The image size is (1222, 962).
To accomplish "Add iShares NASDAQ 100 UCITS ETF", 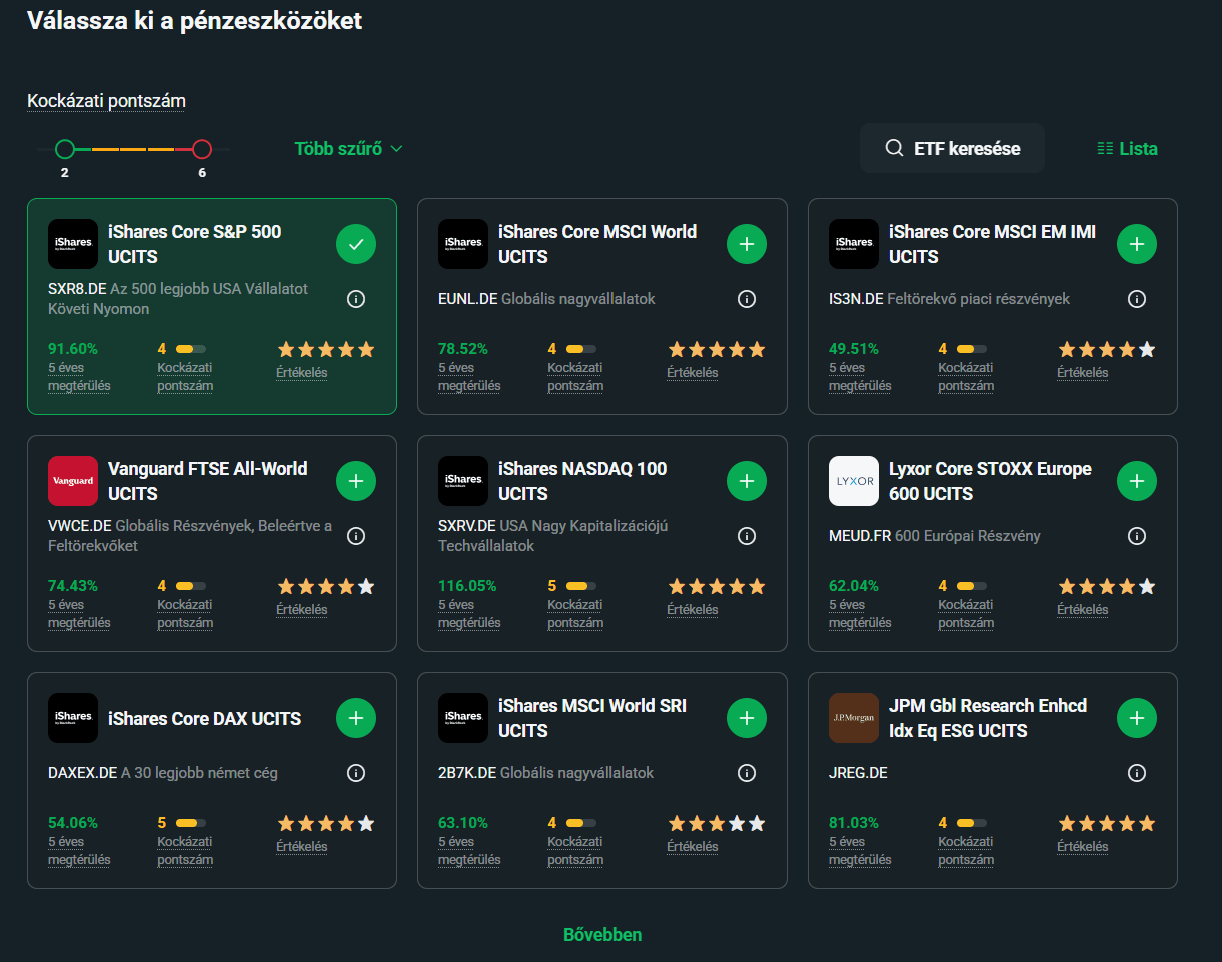I will click(x=746, y=481).
